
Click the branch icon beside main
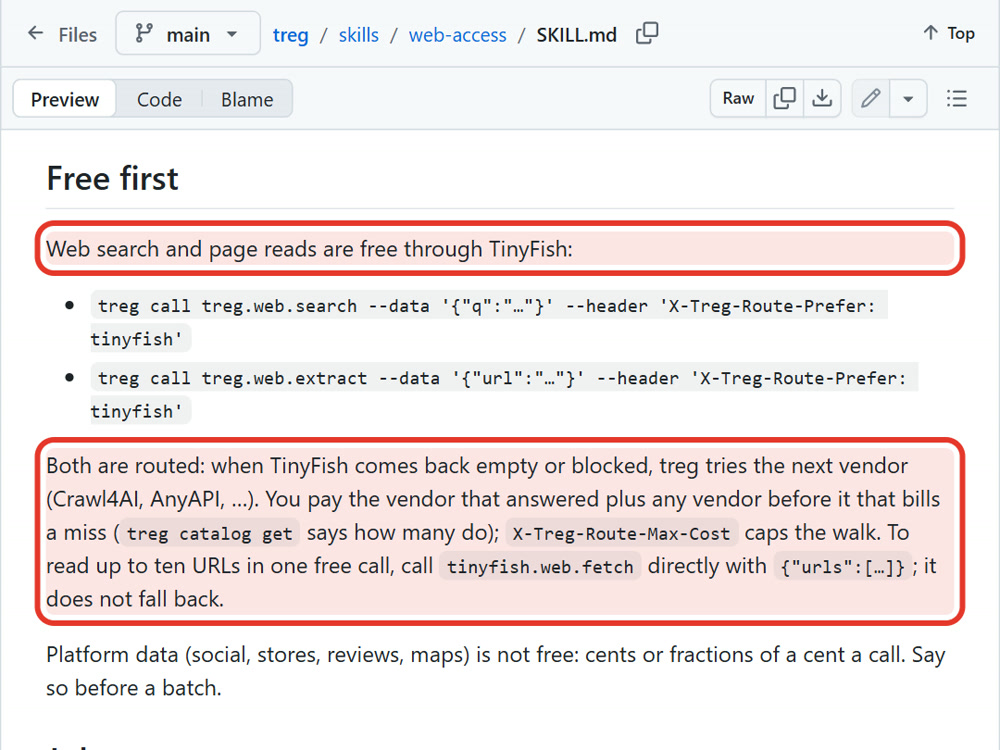click(143, 33)
